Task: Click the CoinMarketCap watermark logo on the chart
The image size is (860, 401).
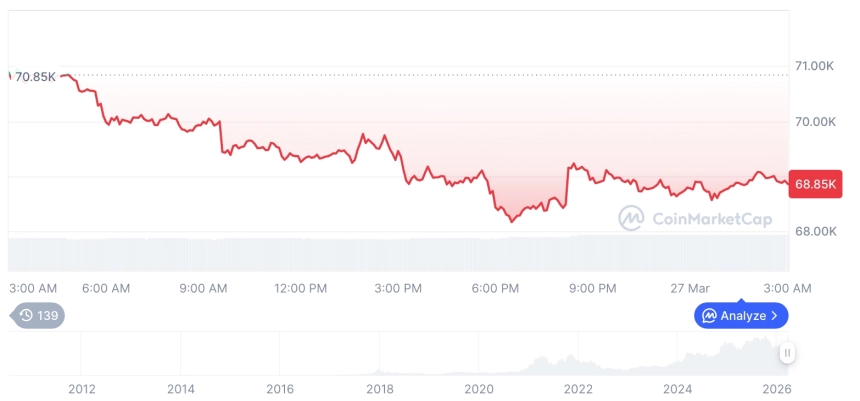Action: [630, 217]
